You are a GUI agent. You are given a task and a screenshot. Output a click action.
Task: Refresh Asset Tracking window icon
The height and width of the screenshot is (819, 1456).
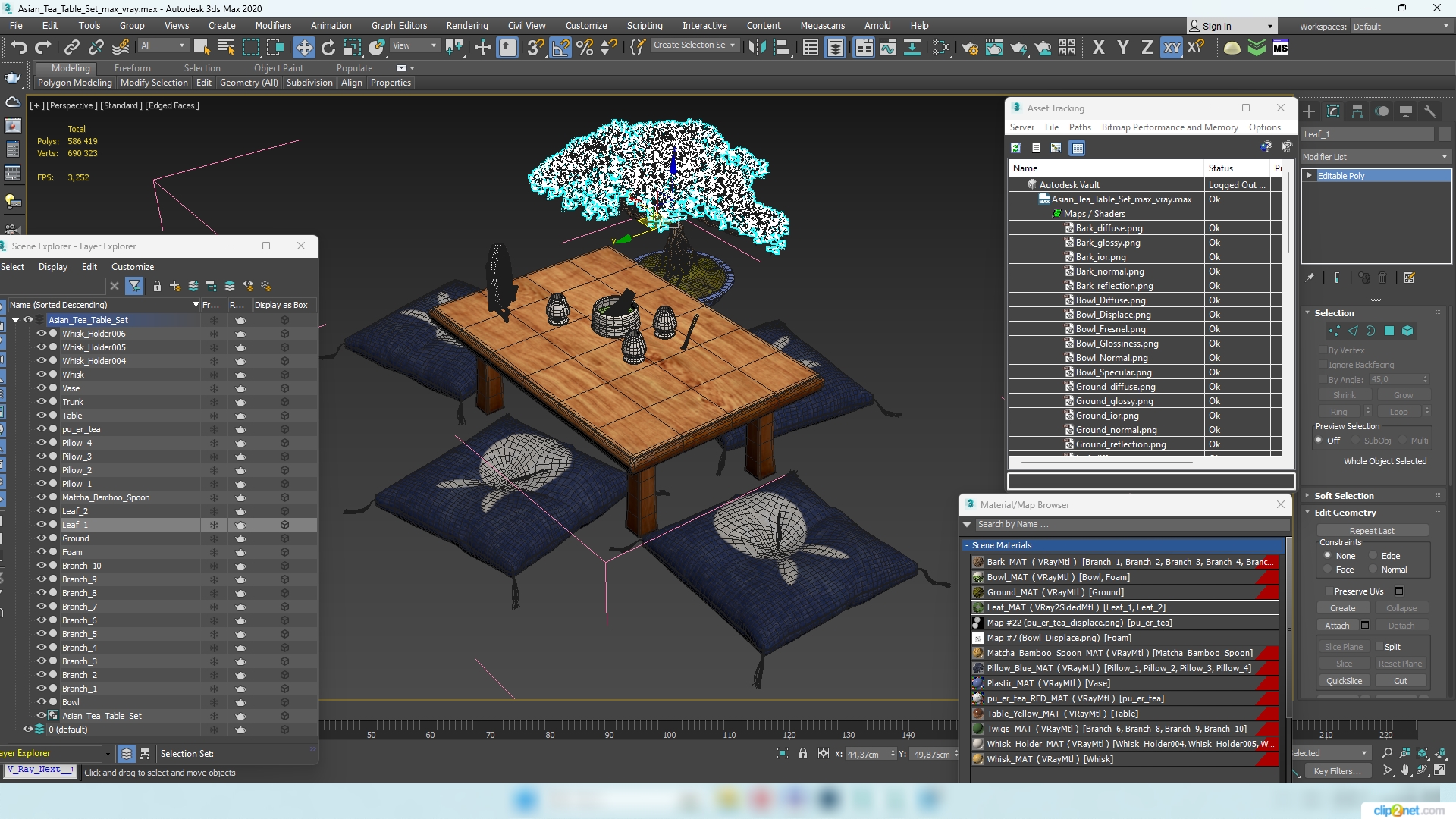(1015, 148)
